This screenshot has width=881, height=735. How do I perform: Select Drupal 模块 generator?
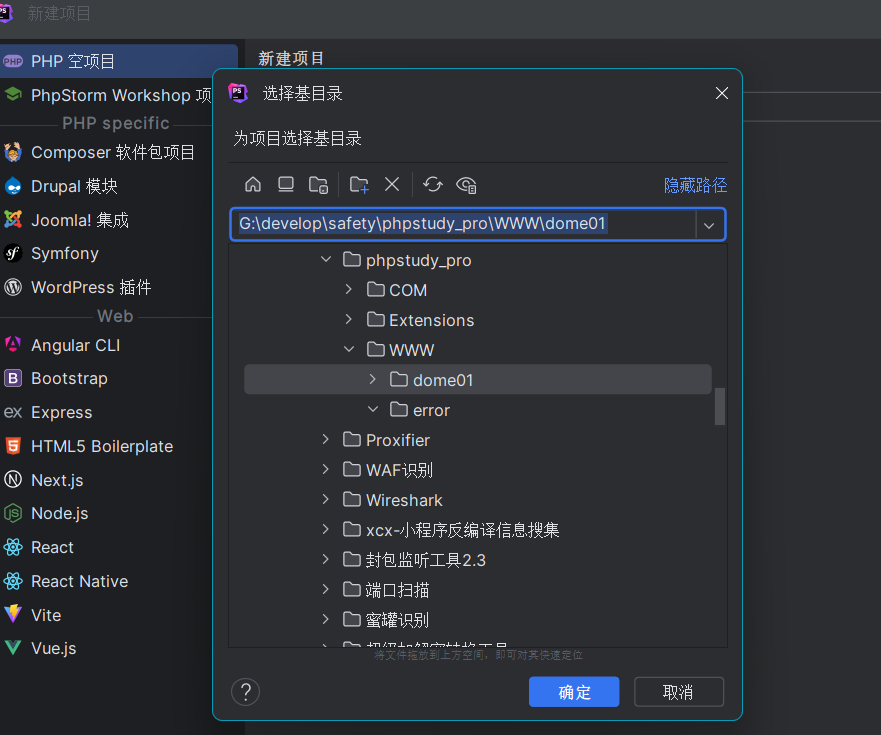point(106,186)
